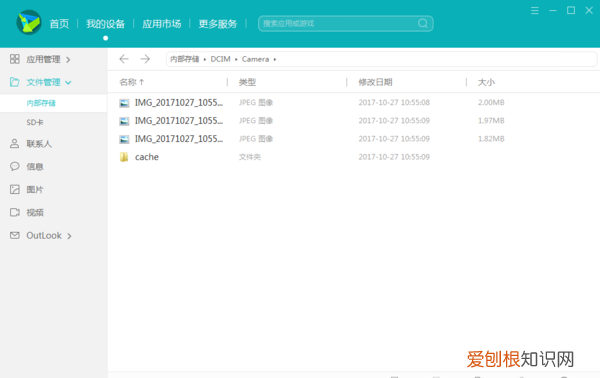
Task: Sort by 大小 column header
Action: (x=486, y=82)
